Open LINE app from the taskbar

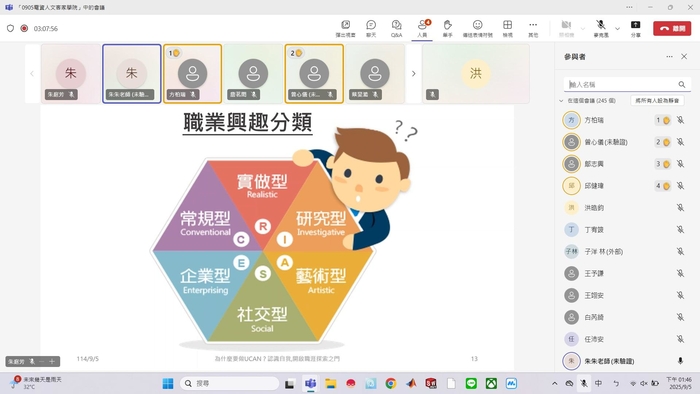click(471, 383)
